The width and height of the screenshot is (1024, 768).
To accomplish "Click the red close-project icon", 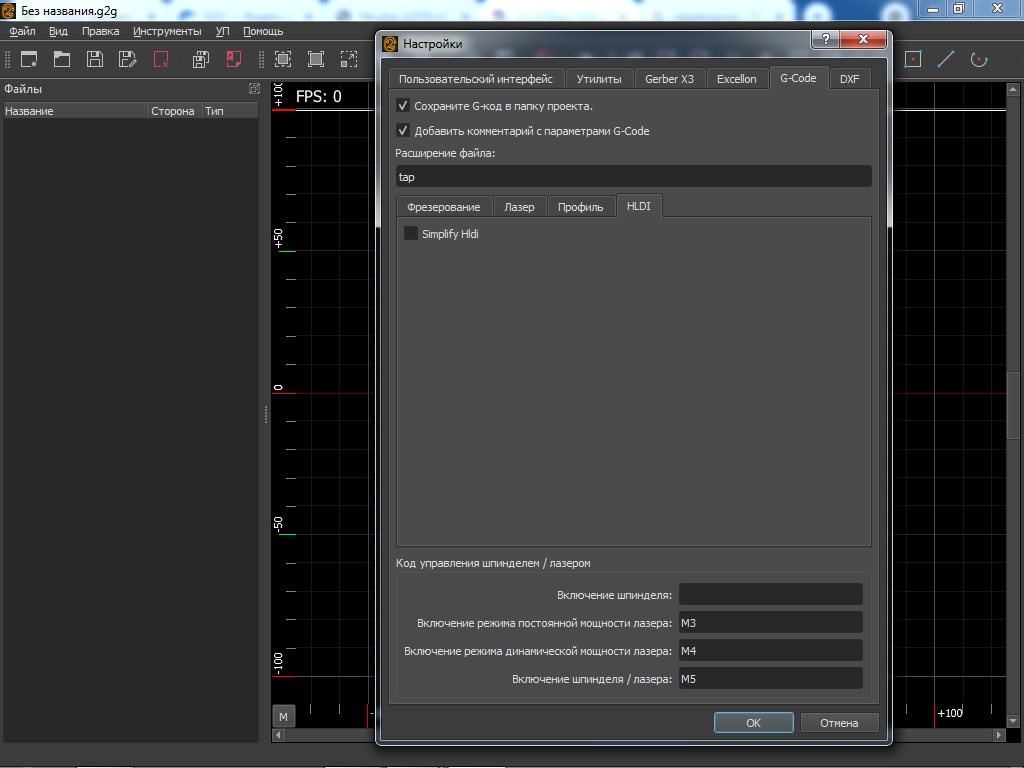I will 161,59.
